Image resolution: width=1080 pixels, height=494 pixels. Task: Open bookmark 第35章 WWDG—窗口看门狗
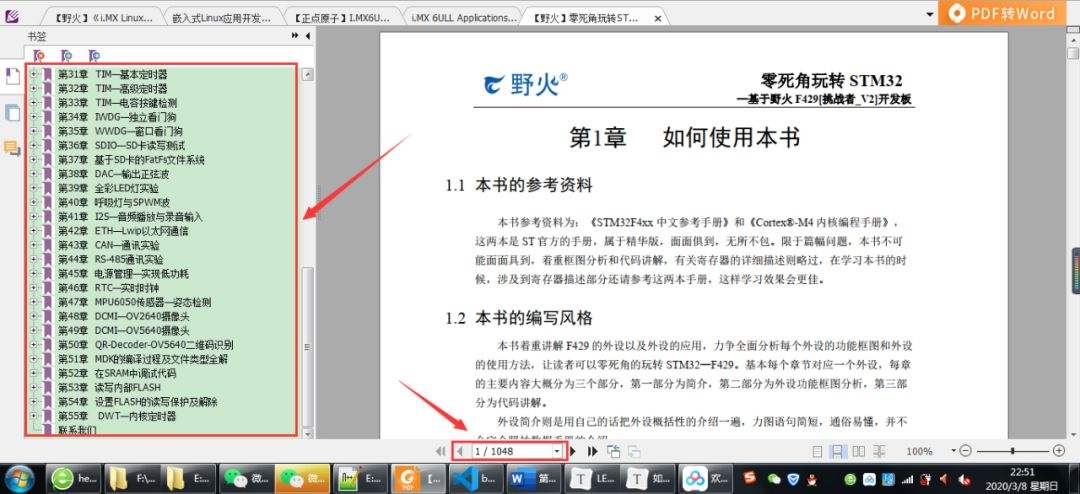(120, 131)
